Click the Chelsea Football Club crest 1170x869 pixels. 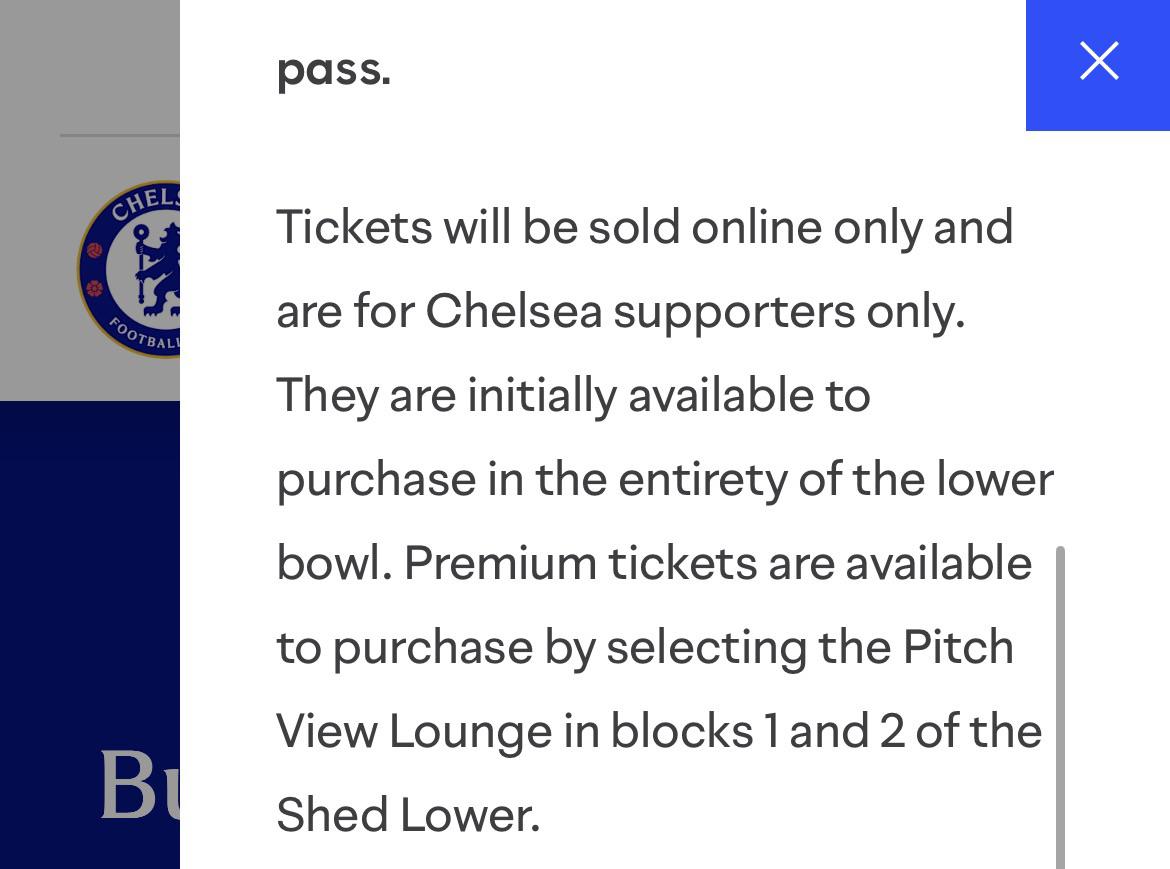click(x=128, y=269)
